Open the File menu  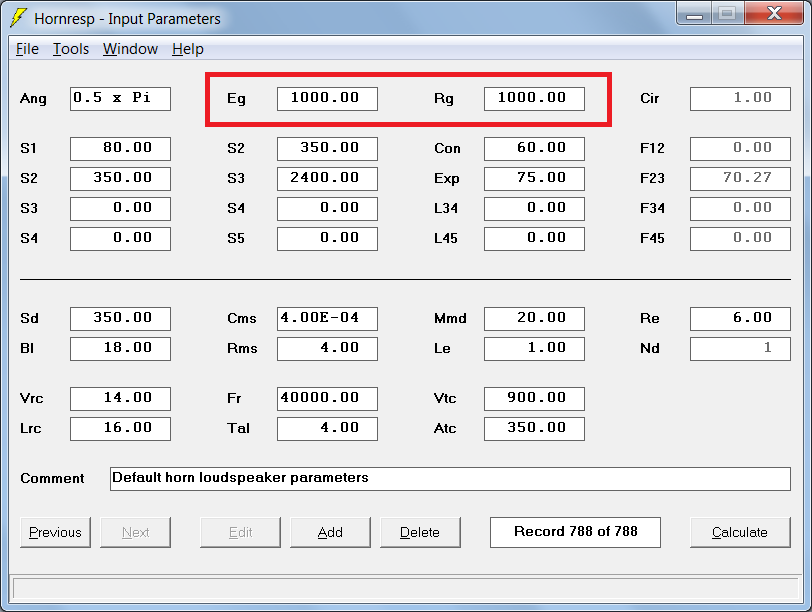(x=27, y=49)
